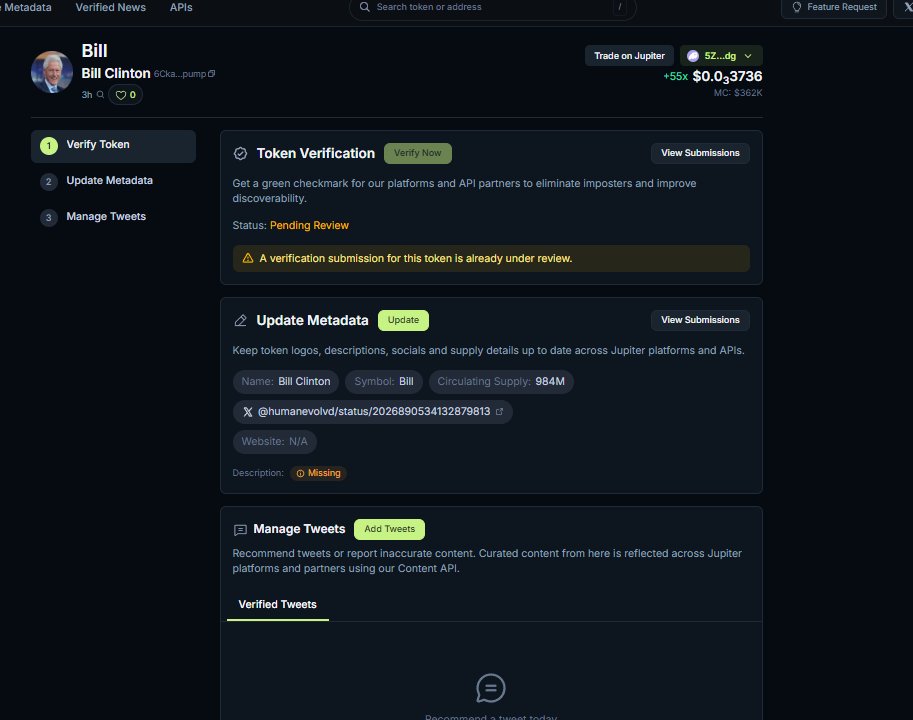
Task: Open the APIs nav item
Action: point(181,8)
